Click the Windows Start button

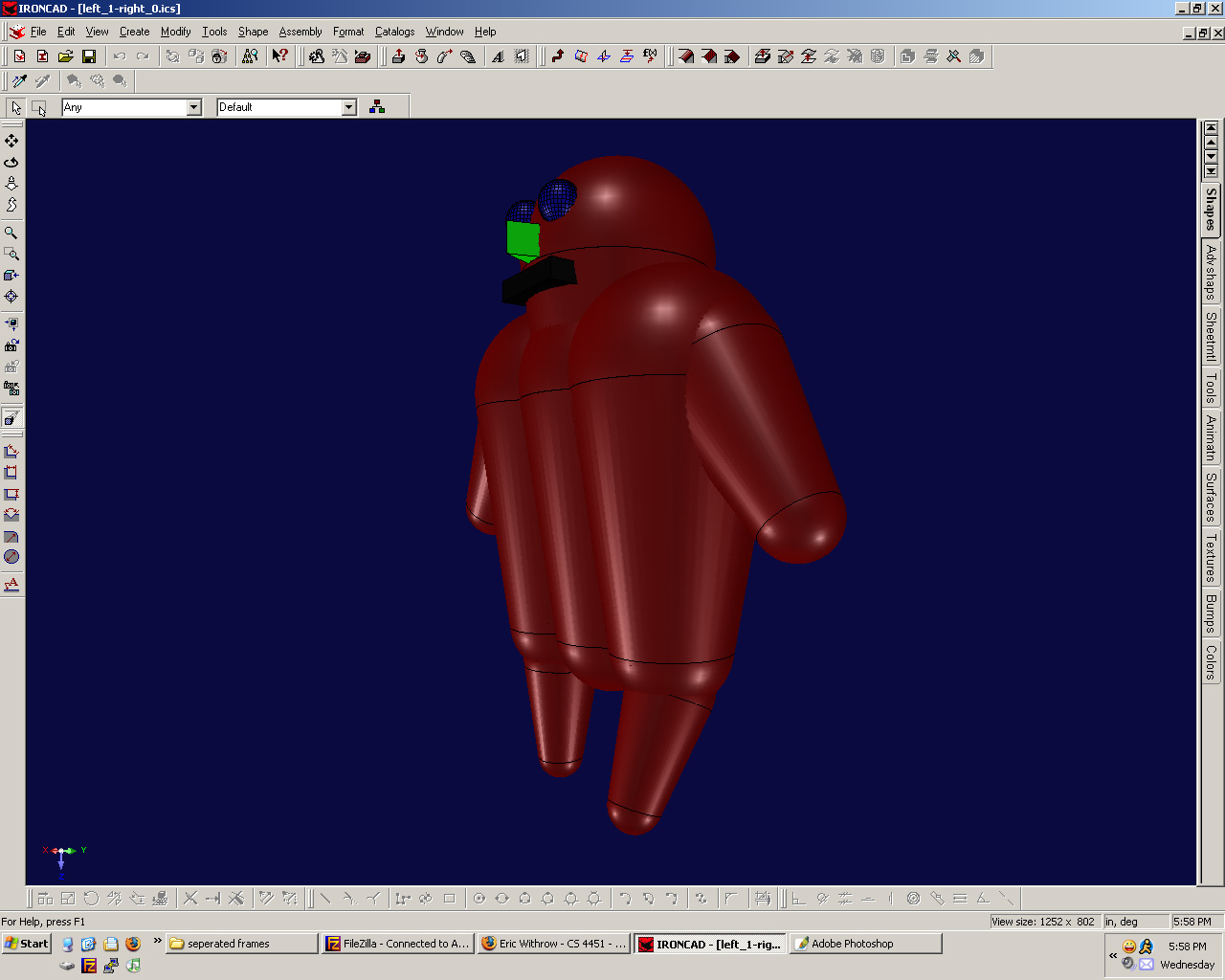coord(27,944)
